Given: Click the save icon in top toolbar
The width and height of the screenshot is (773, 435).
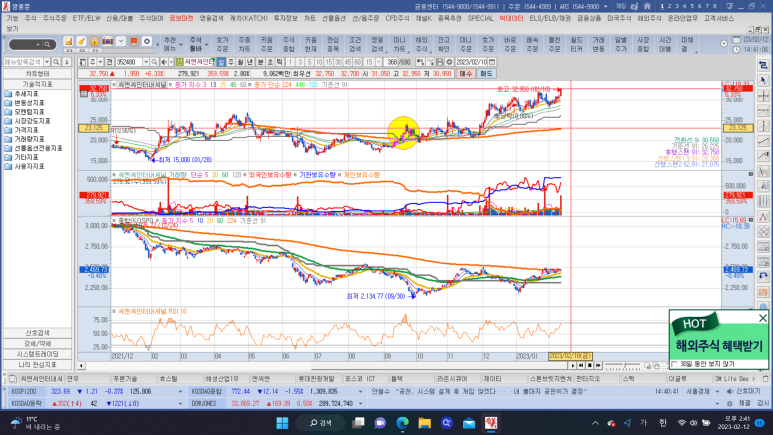Looking at the screenshot, I should (x=69, y=42).
